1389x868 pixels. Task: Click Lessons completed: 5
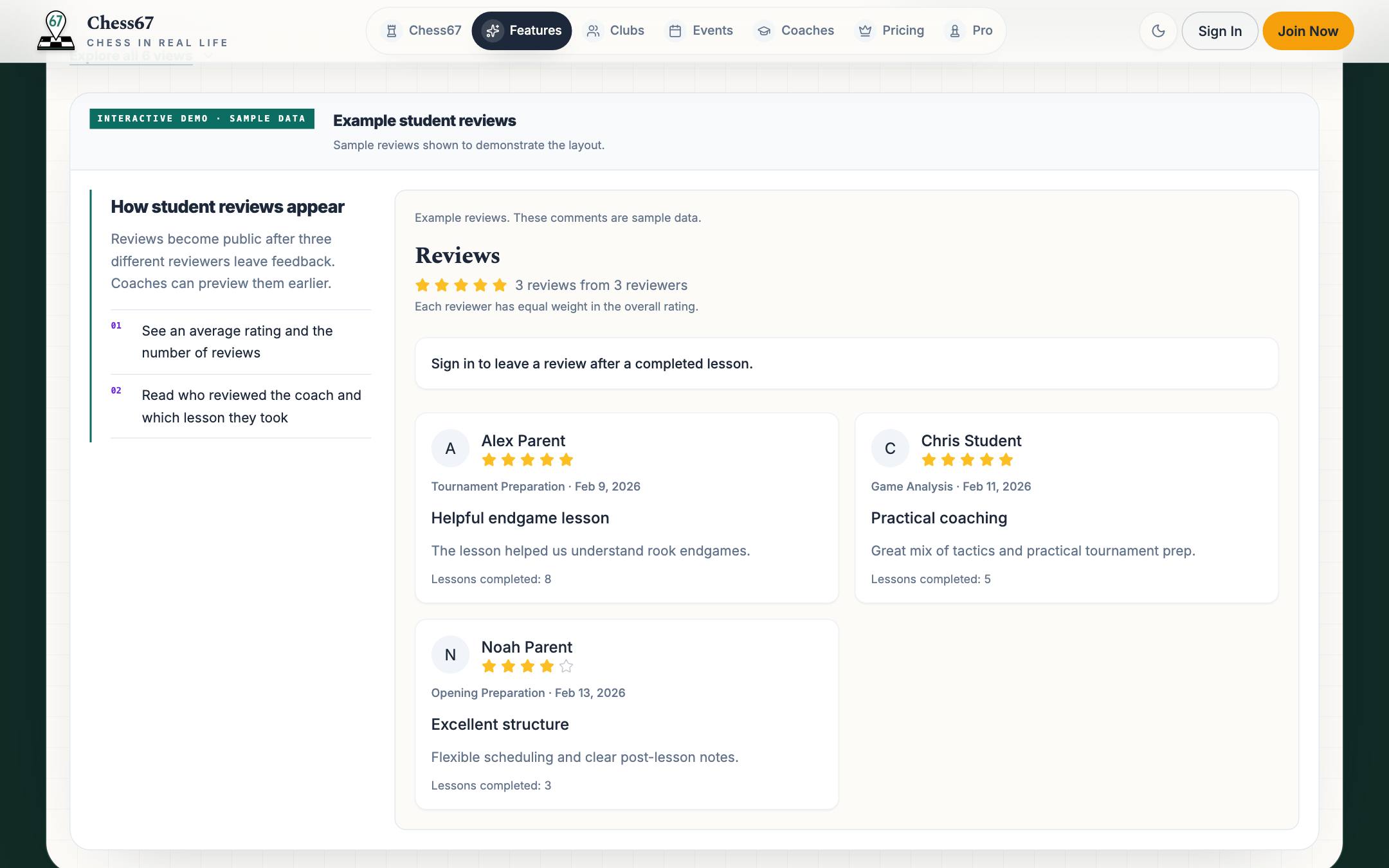[931, 579]
